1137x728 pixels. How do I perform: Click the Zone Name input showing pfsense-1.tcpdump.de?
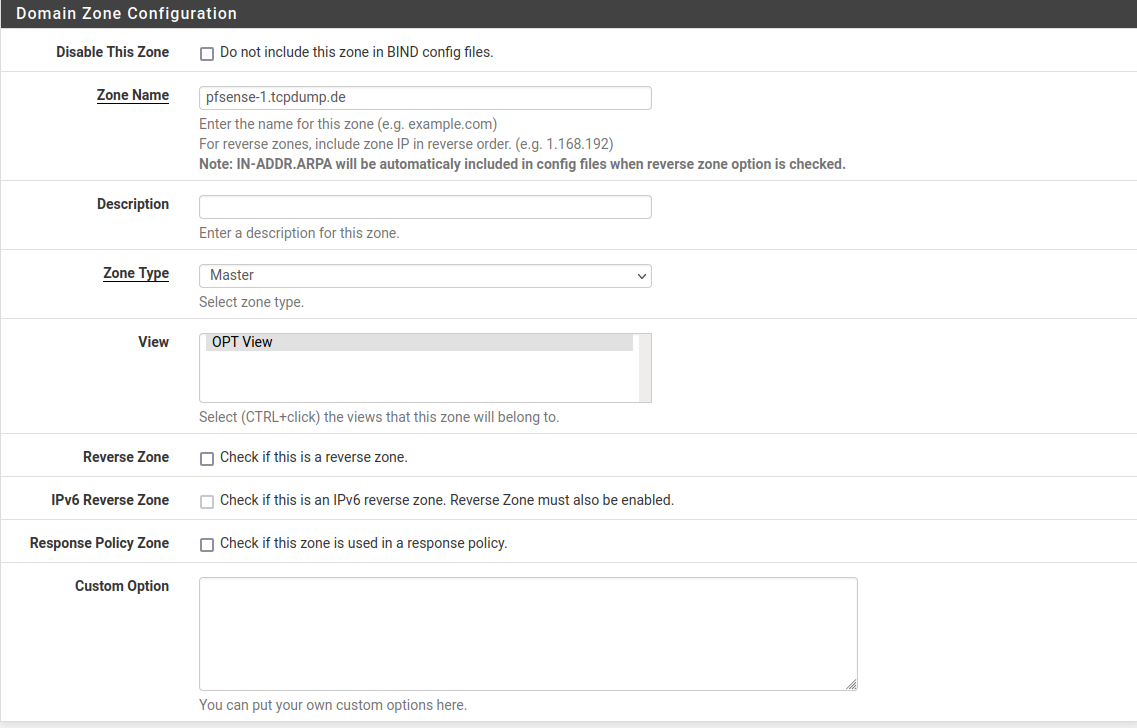[425, 97]
